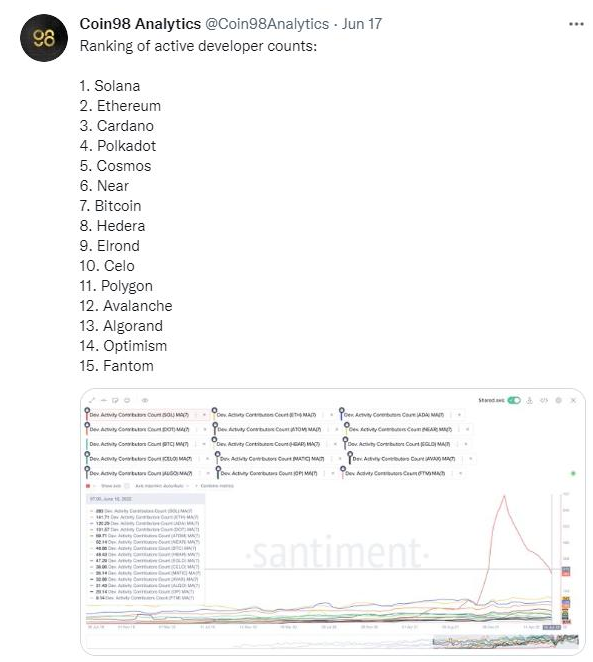Toggle the eye visibility icon in the chart toolbar
This screenshot has width=593, height=662.
[145, 400]
